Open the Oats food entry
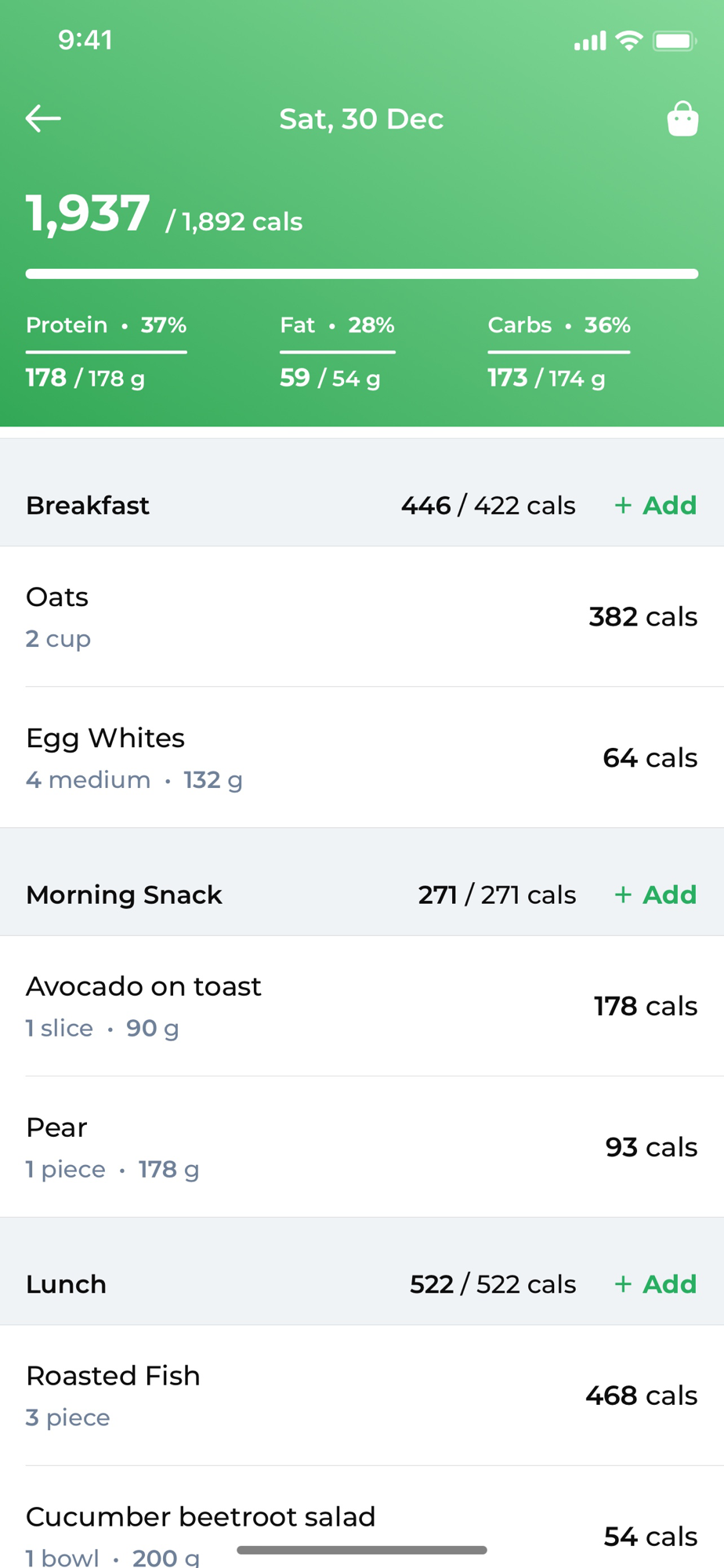 click(362, 617)
